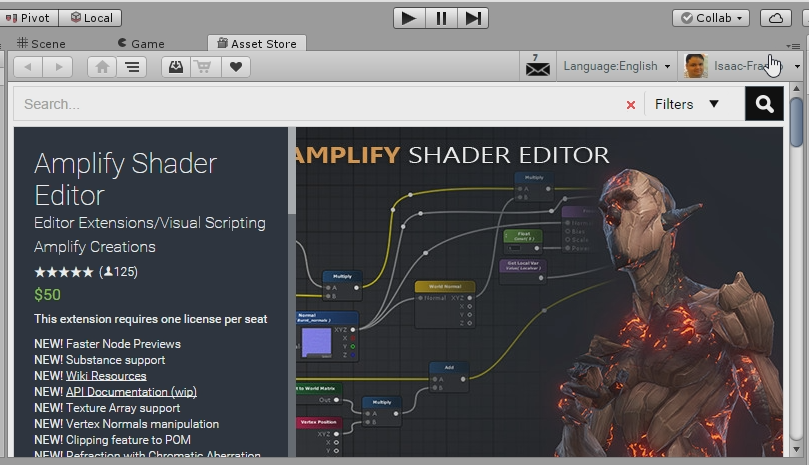Screen dimensions: 809x465
Task: Open the shopping cart
Action: pos(205,67)
